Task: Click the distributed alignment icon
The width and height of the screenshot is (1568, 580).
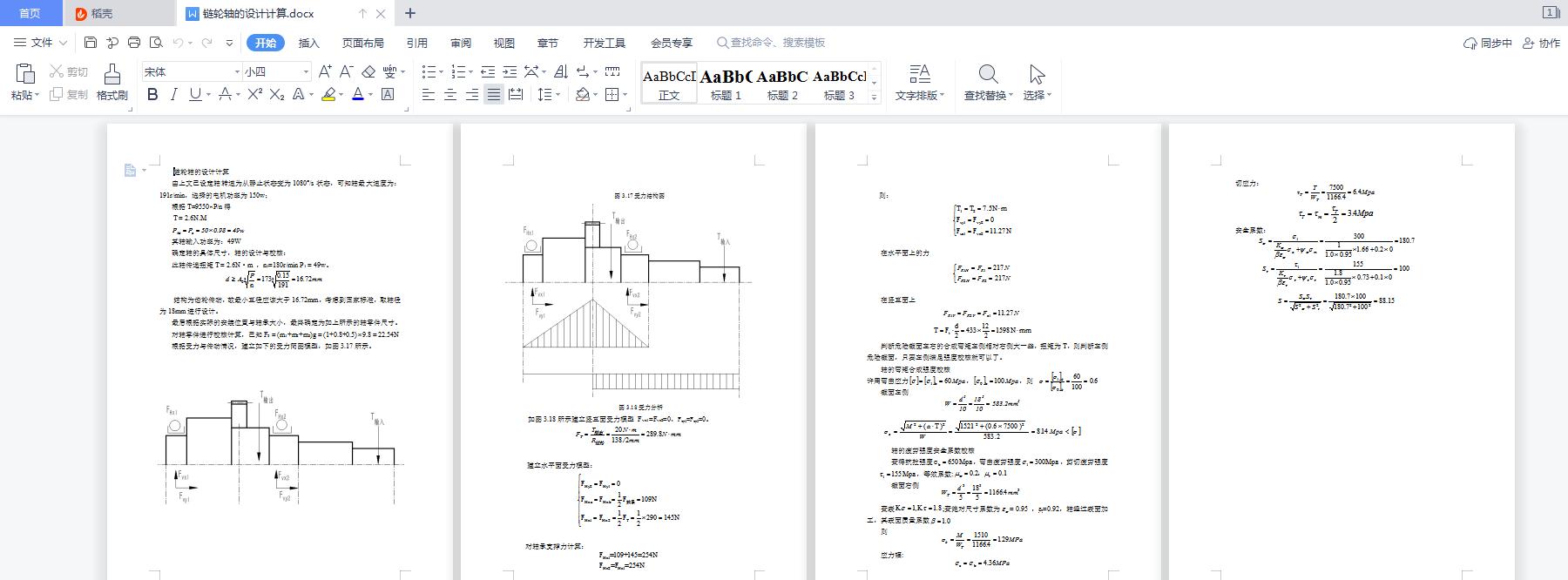Action: pyautogui.click(x=516, y=94)
